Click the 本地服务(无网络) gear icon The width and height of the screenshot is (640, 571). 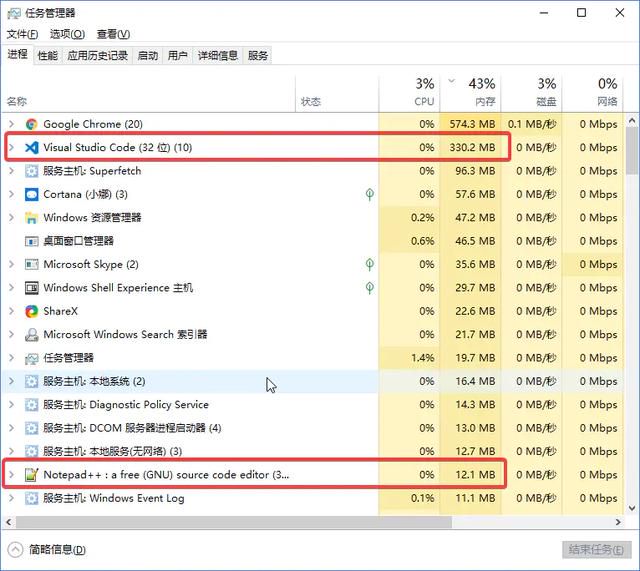[31, 451]
